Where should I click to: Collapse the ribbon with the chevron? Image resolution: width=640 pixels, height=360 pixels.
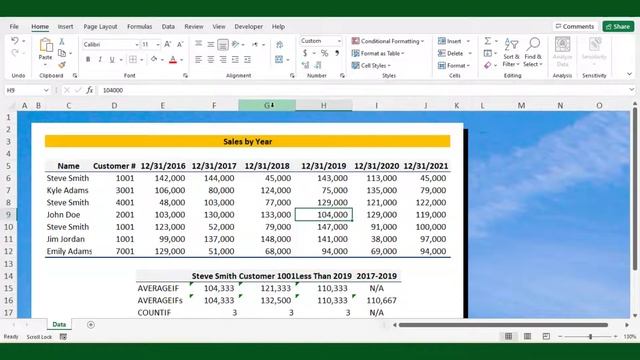(x=629, y=74)
